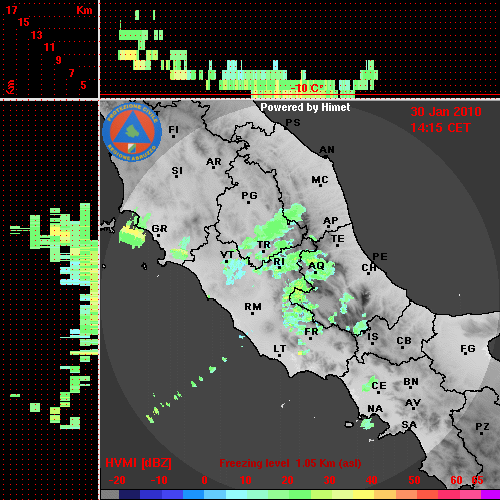The height and width of the screenshot is (500, 500).
Task: Click the '50' dBZ scale value
Action: point(414,480)
